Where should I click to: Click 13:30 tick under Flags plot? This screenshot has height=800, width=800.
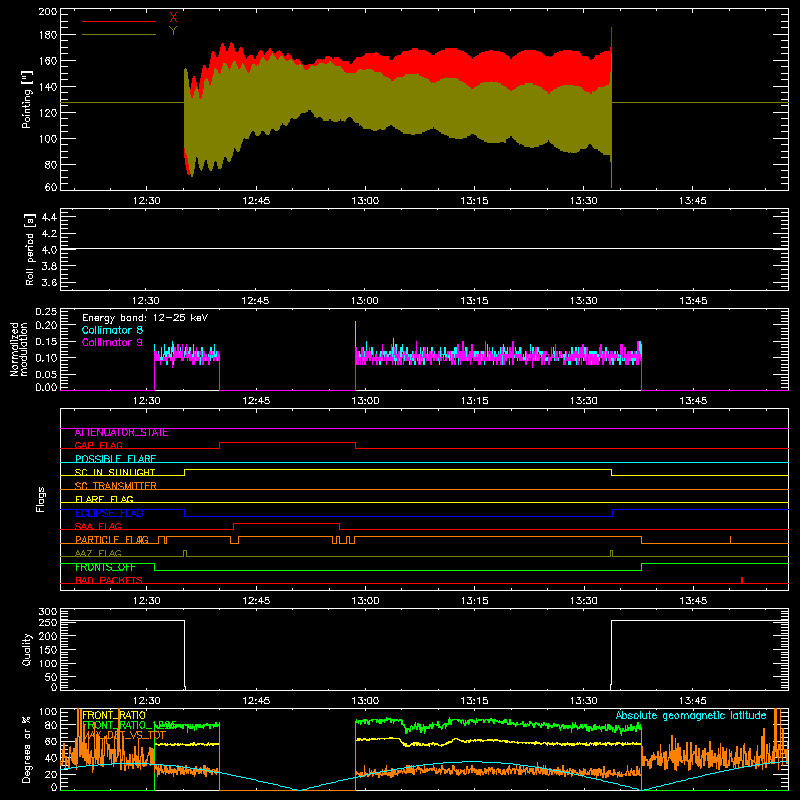click(584, 601)
